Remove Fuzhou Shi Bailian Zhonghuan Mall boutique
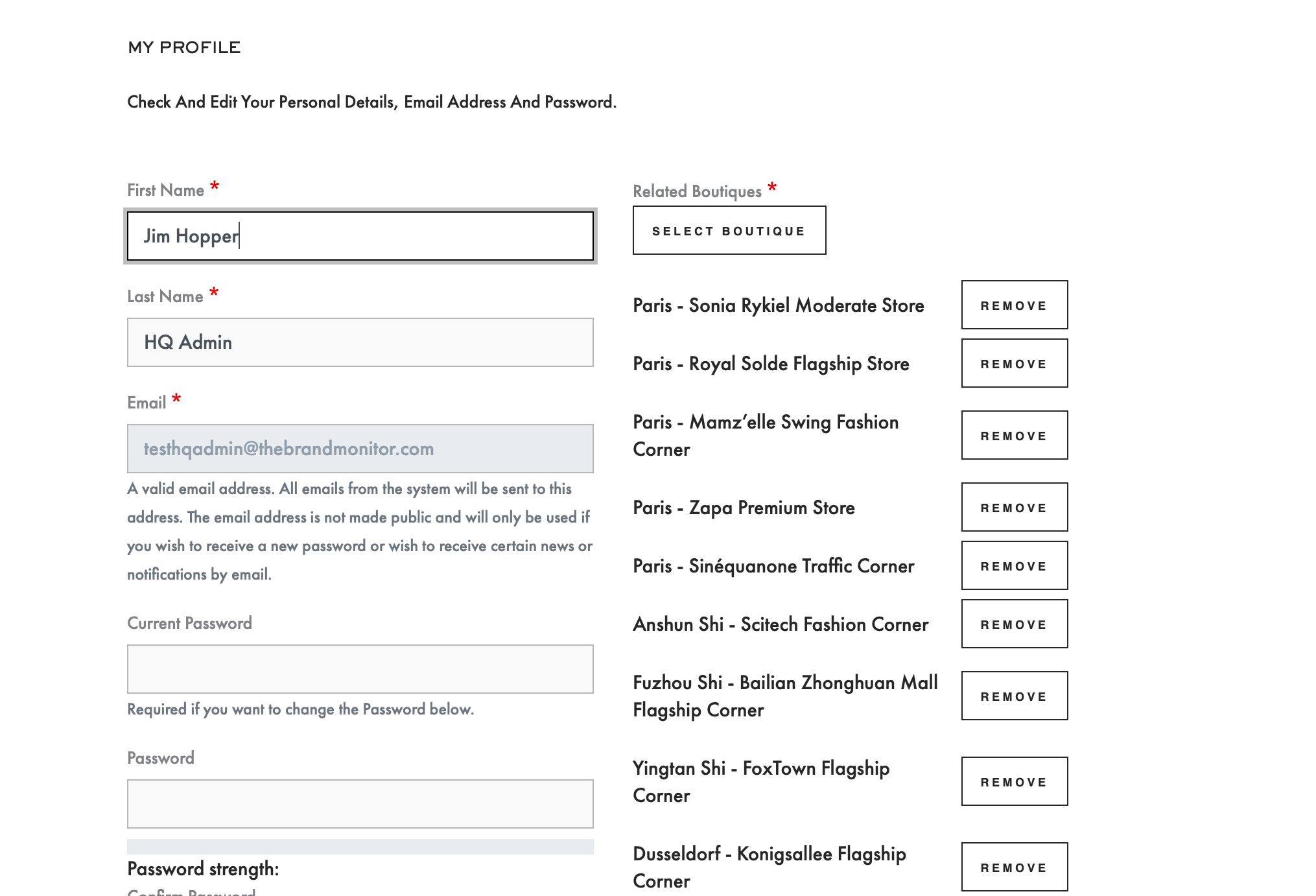1316x896 pixels. (1014, 696)
